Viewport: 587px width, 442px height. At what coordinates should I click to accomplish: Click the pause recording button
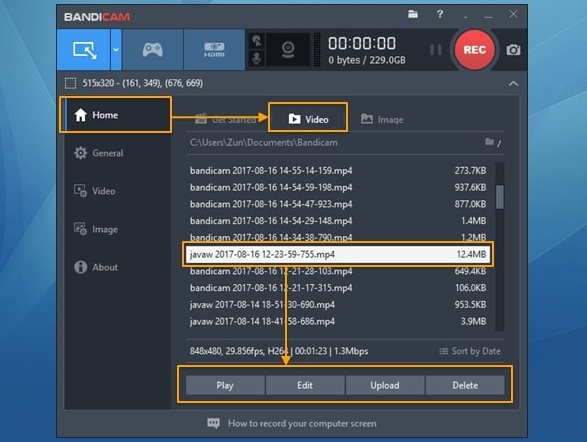[x=436, y=50]
